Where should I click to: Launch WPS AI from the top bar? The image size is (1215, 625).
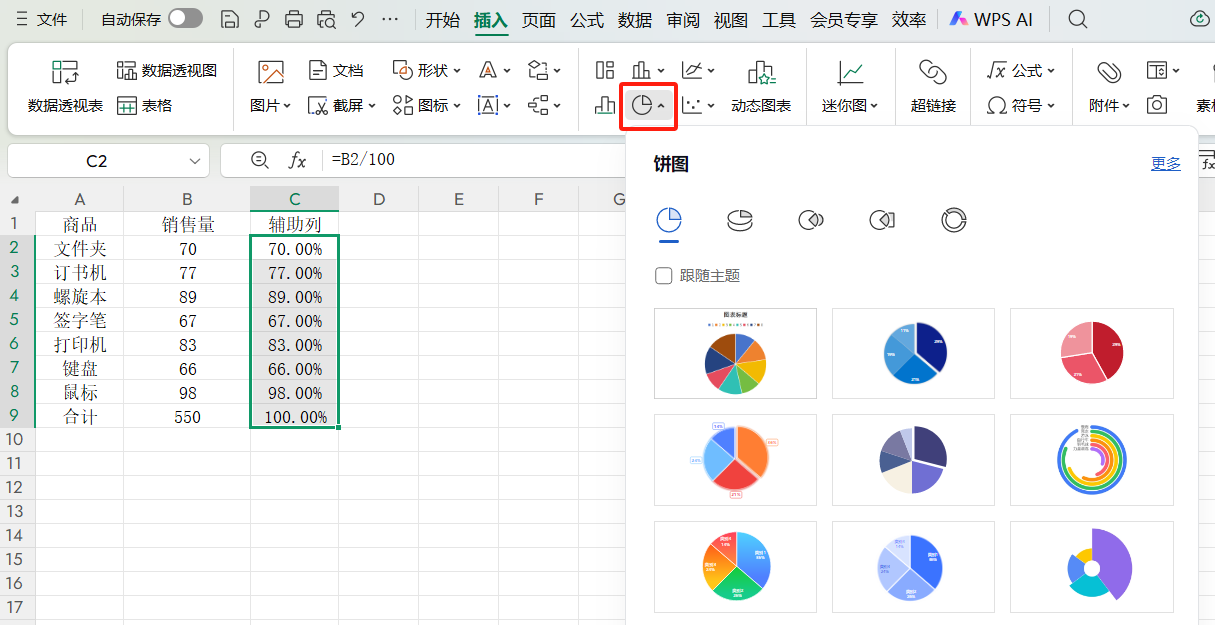[x=991, y=18]
